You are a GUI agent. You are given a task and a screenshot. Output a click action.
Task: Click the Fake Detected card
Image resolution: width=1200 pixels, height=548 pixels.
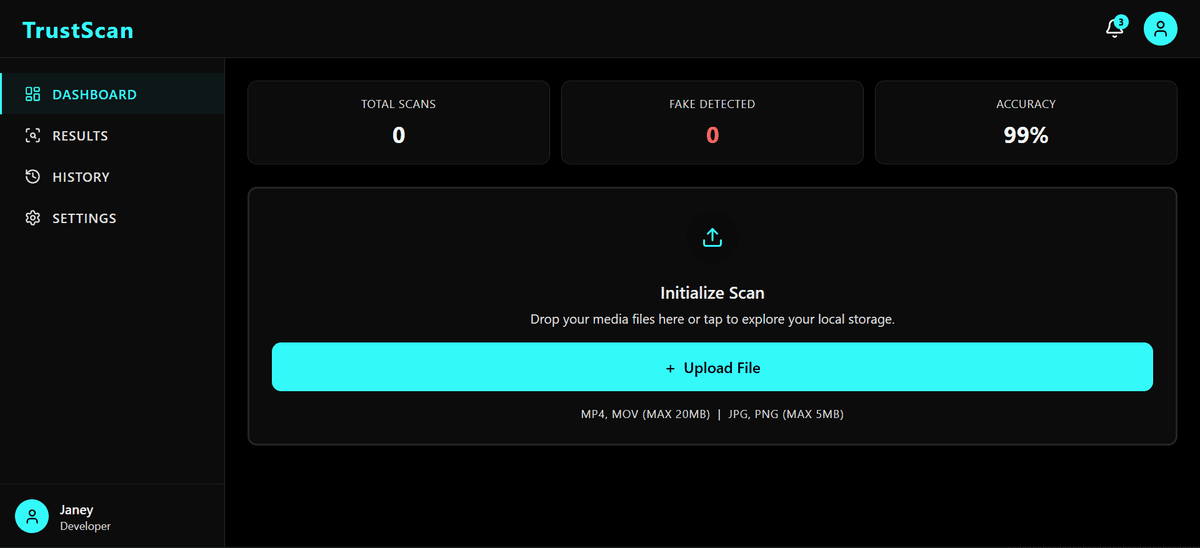click(712, 122)
